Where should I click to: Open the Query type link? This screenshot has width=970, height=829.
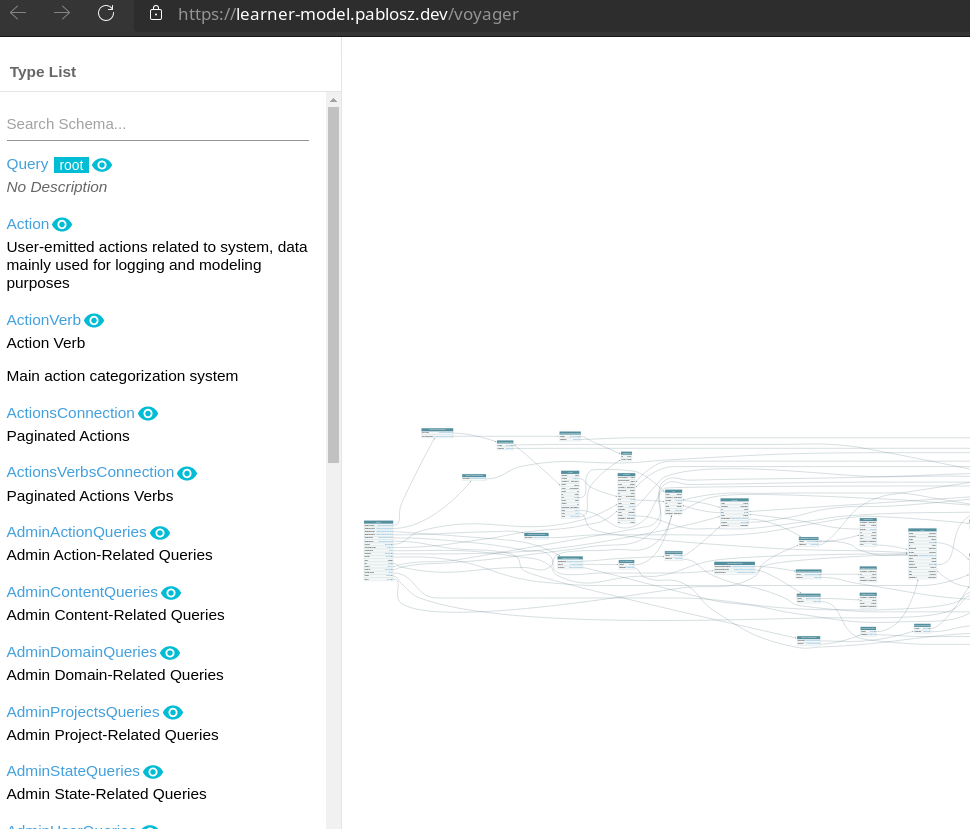(x=27, y=164)
